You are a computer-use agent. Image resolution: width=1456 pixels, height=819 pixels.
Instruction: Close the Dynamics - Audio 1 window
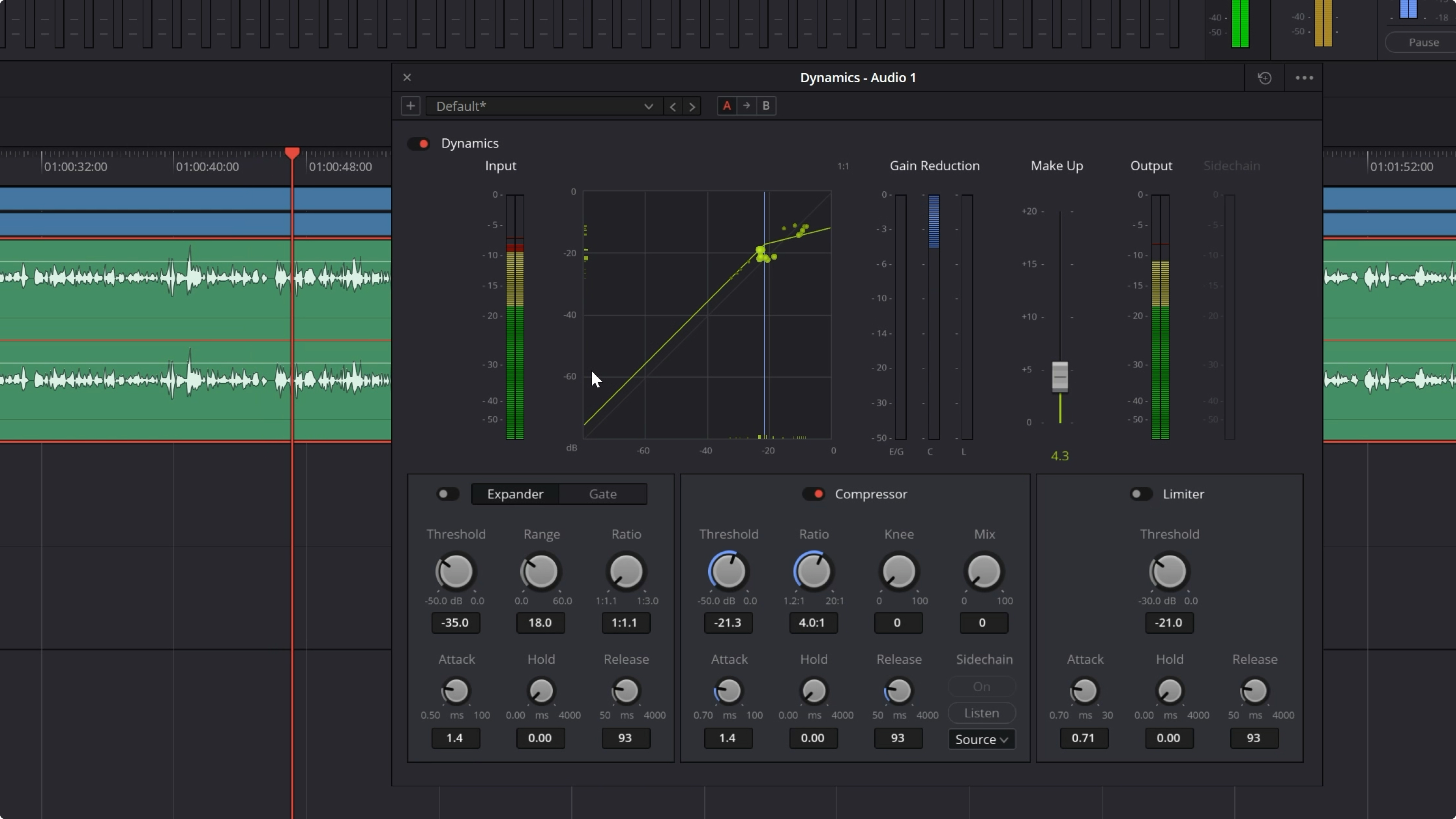407,77
